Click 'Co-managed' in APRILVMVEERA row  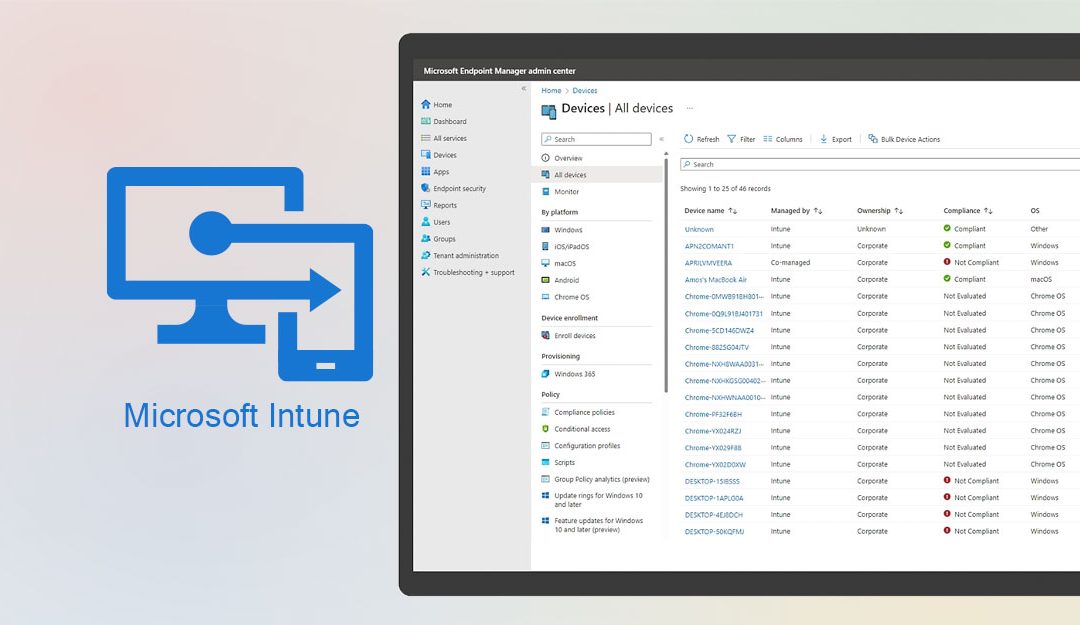[790, 263]
